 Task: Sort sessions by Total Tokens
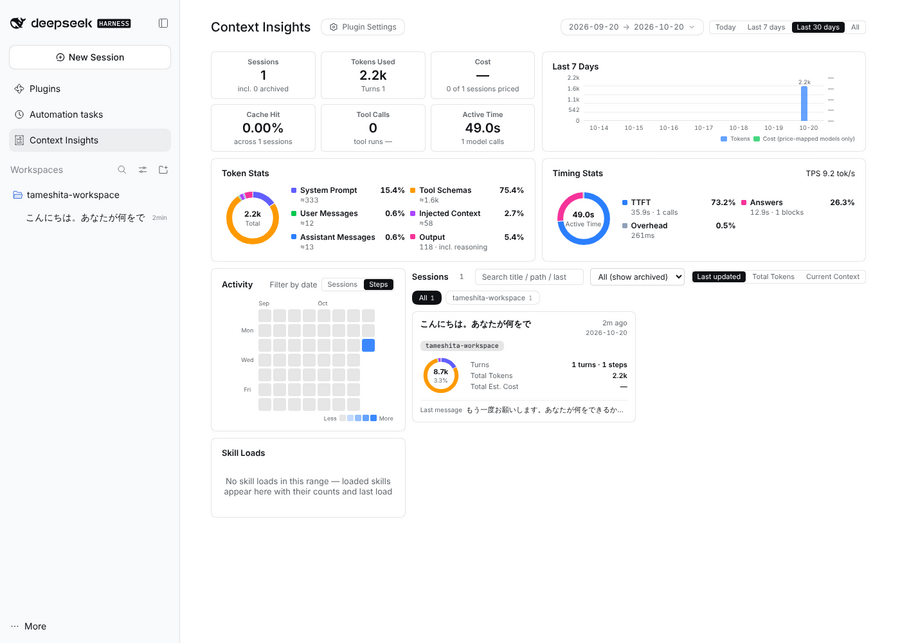pyautogui.click(x=773, y=277)
